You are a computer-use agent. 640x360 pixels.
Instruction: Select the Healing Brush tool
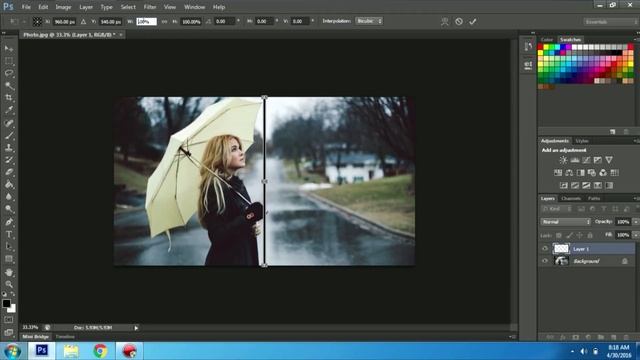9,122
